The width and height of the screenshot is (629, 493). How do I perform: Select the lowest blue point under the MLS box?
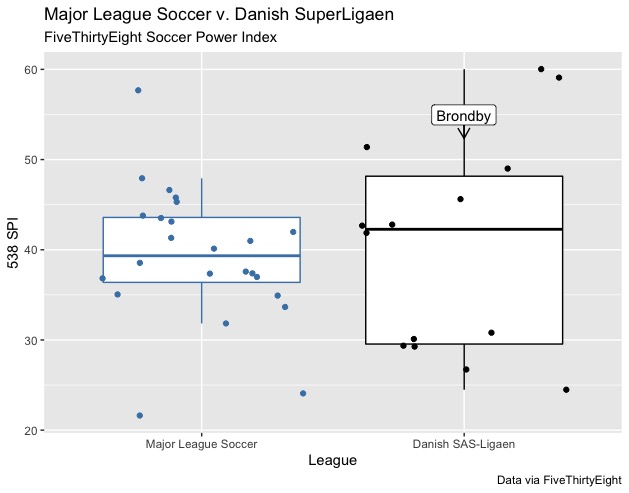pyautogui.click(x=139, y=415)
